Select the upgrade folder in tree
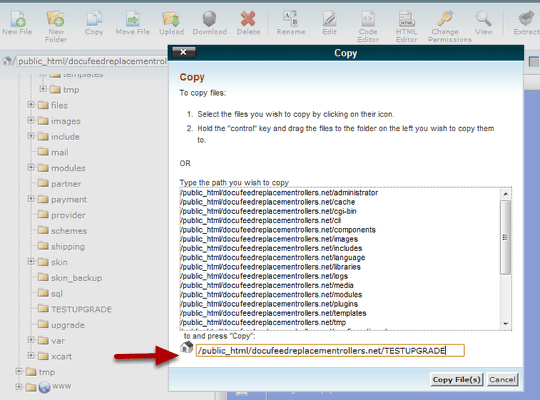 pyautogui.click(x=61, y=325)
